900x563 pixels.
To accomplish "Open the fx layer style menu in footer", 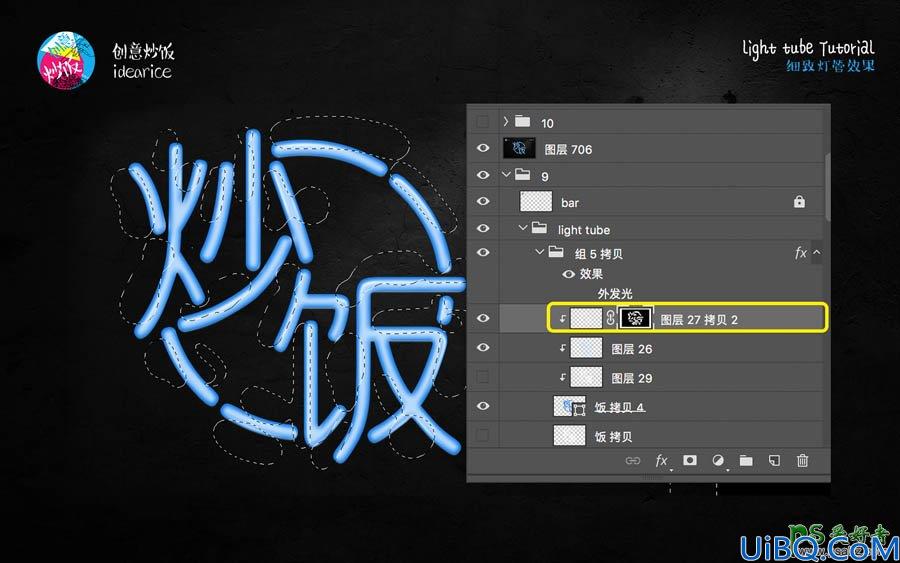I will pyautogui.click(x=662, y=460).
